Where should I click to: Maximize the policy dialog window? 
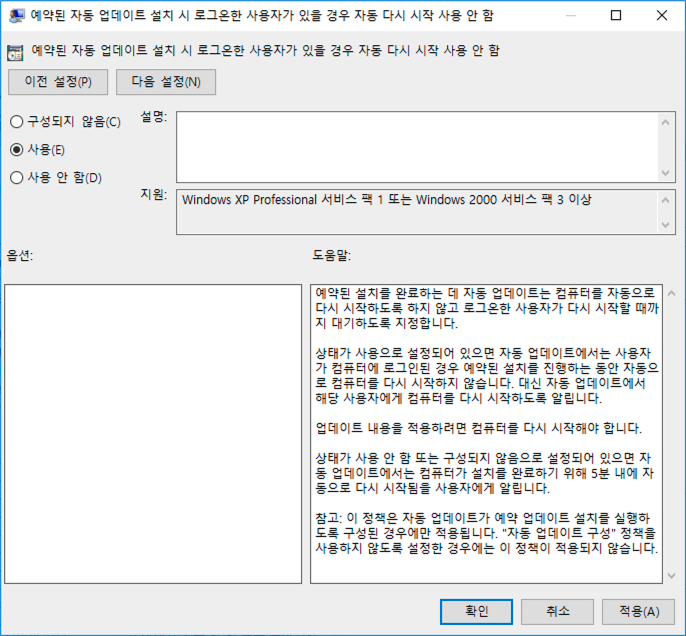coord(616,15)
